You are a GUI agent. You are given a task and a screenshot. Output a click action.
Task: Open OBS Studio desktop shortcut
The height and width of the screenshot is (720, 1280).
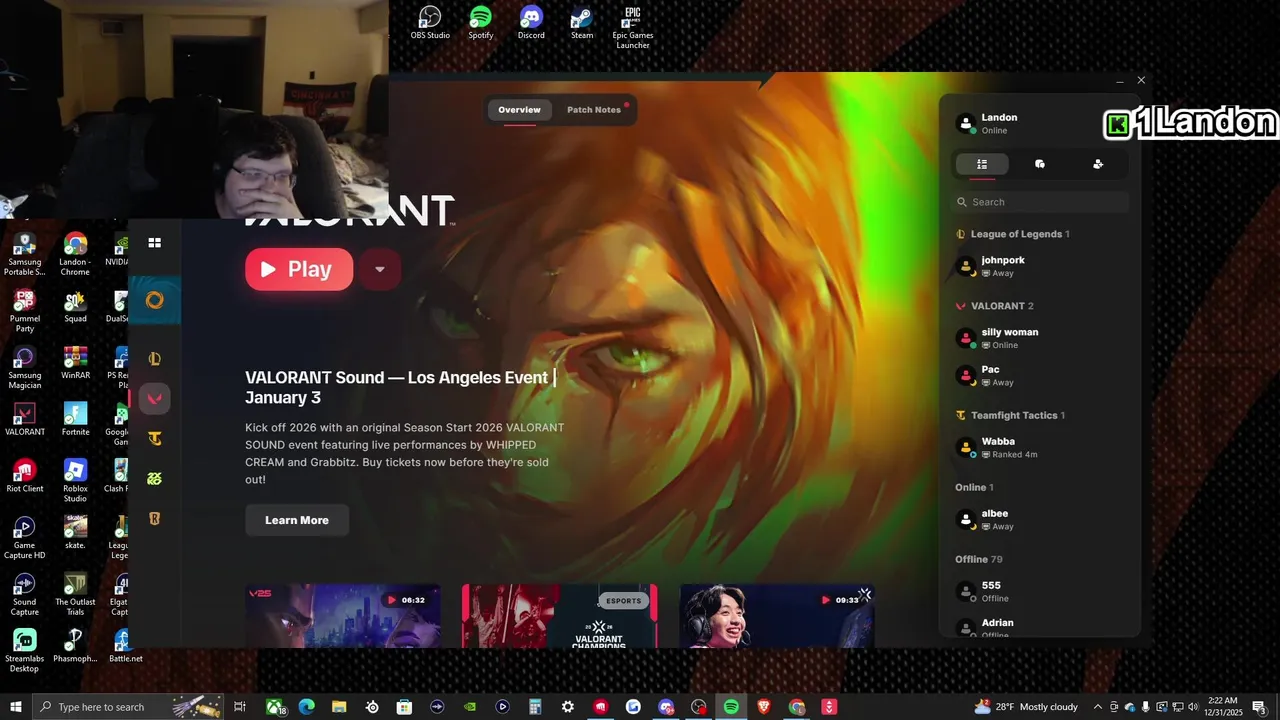click(430, 22)
